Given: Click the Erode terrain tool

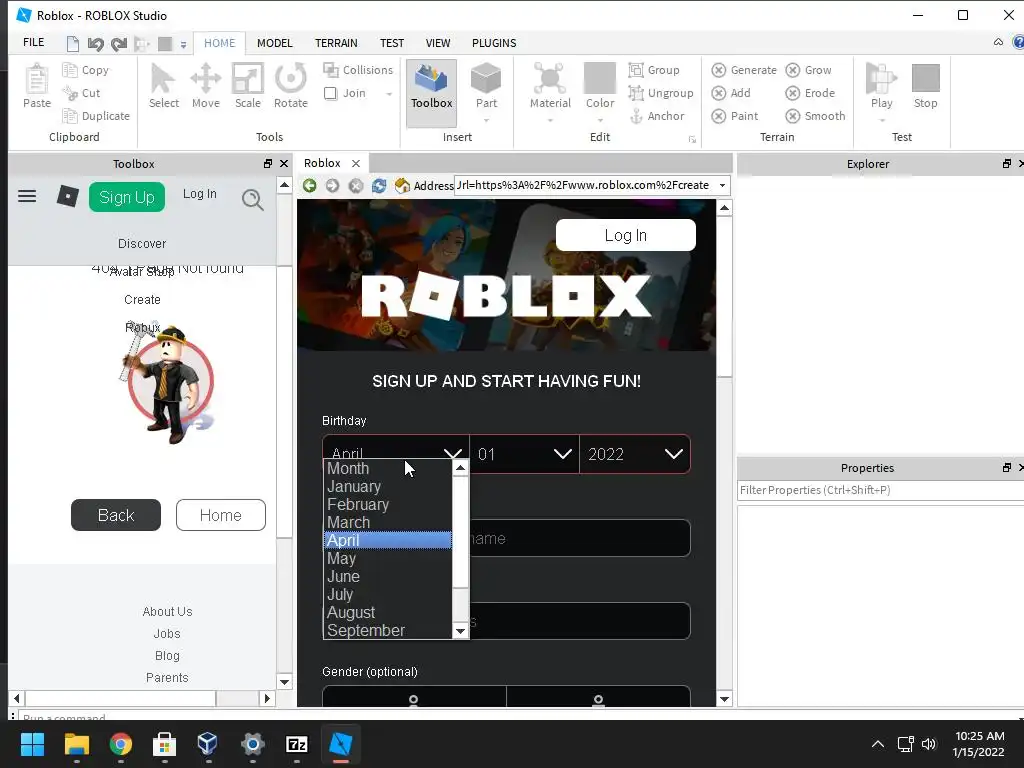Looking at the screenshot, I should (x=810, y=93).
